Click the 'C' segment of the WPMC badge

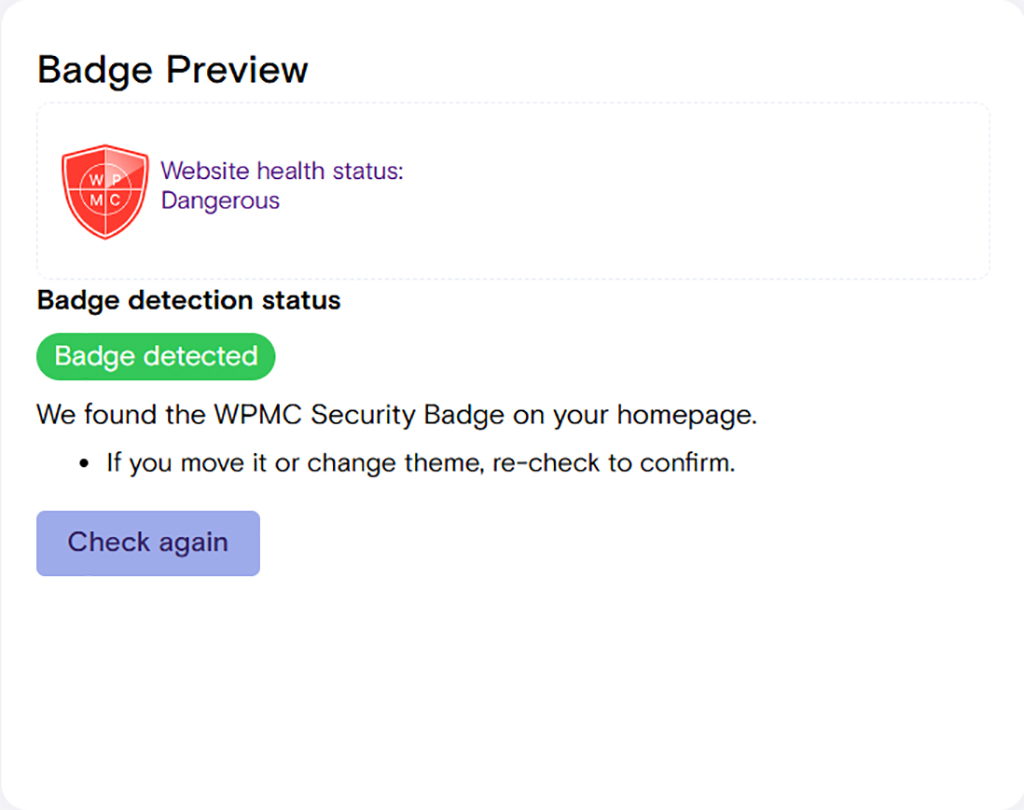pyautogui.click(x=116, y=200)
